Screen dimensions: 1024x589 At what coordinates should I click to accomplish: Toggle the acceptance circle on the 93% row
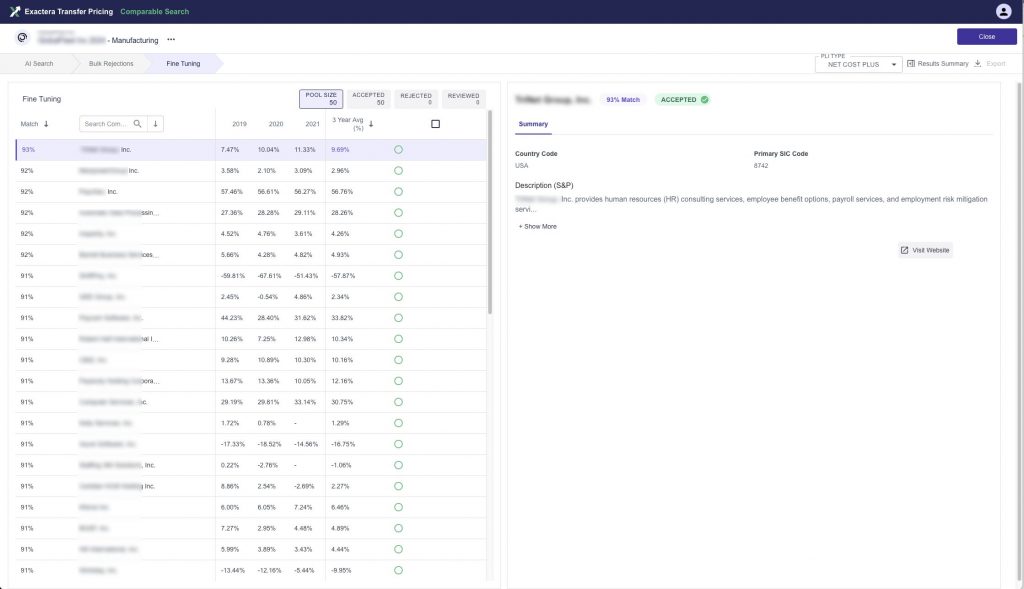[x=398, y=149]
